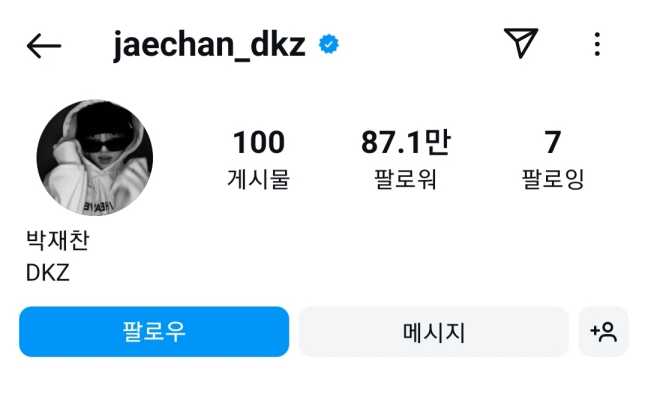Viewport: 648px width, 400px height.
Task: Select the 게시물 label
Action: (259, 179)
